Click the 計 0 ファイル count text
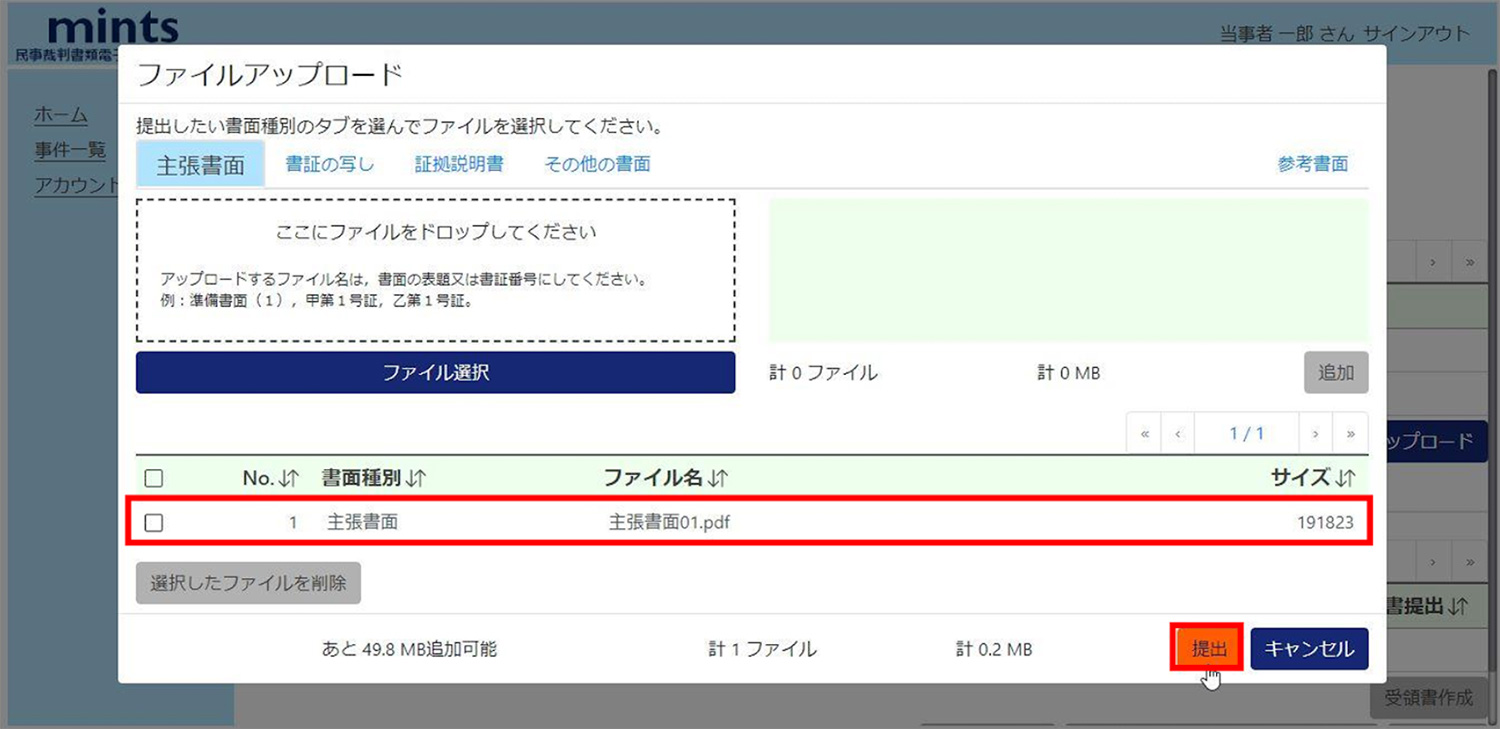1500x729 pixels. (x=824, y=373)
